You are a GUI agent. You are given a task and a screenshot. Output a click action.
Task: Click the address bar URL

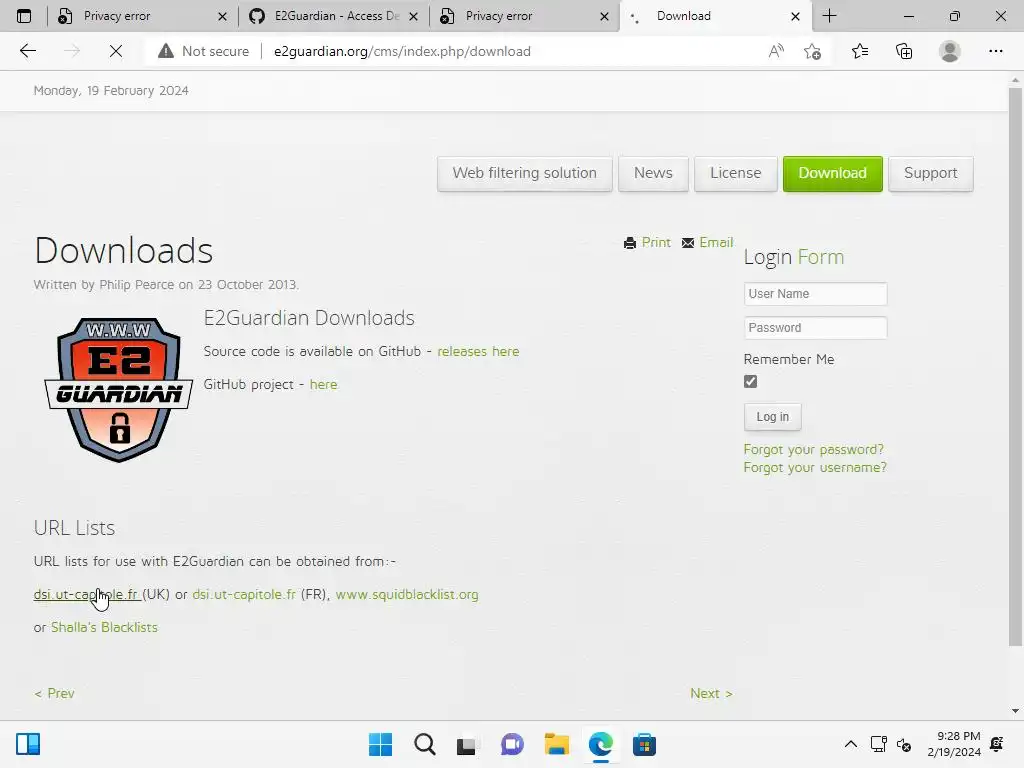tap(402, 51)
